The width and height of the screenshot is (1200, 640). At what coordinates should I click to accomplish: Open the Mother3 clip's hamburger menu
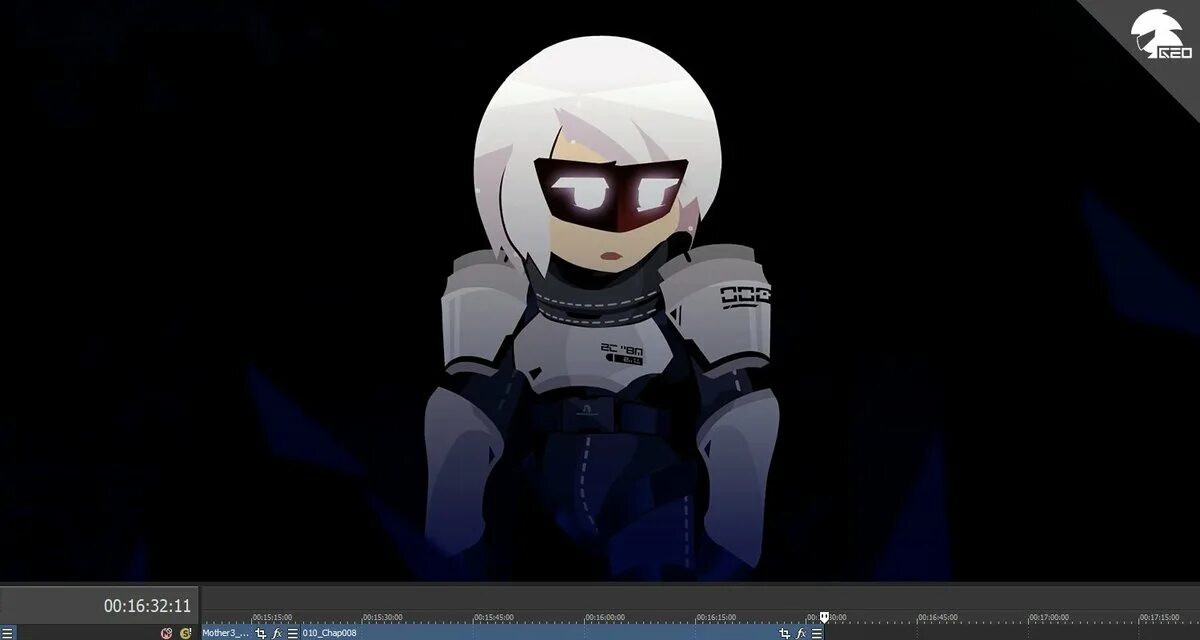[293, 633]
